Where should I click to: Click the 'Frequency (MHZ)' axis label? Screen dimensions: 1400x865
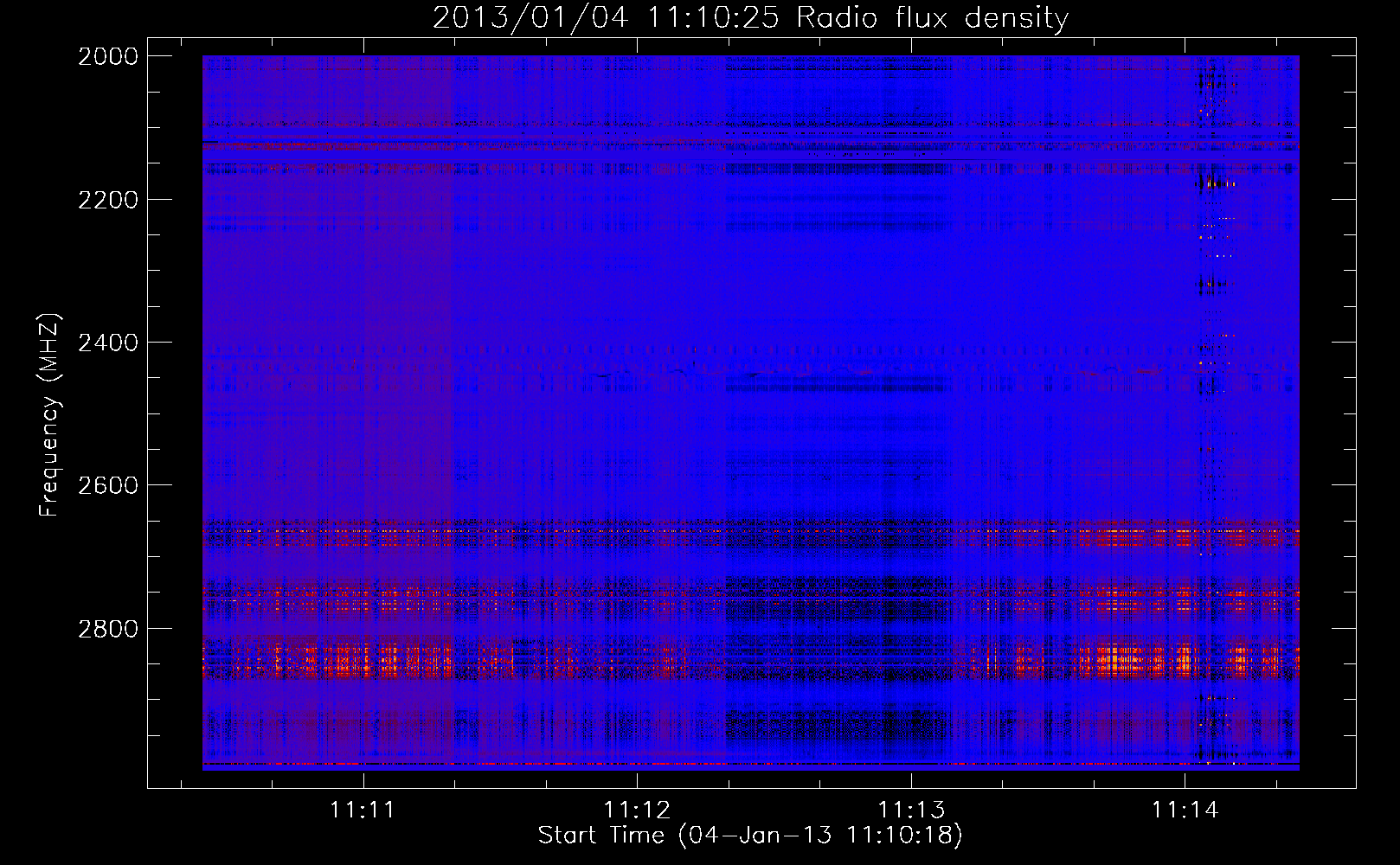tap(49, 415)
